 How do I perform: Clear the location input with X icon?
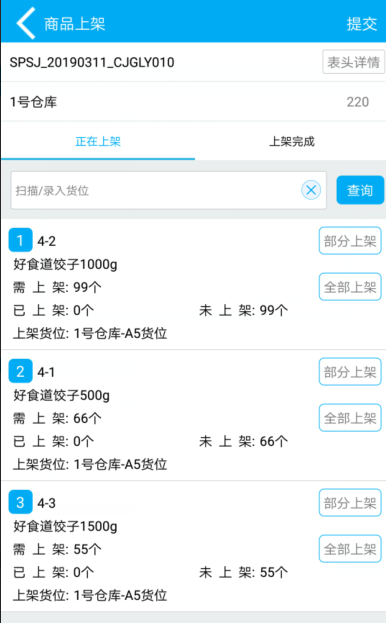tap(311, 190)
